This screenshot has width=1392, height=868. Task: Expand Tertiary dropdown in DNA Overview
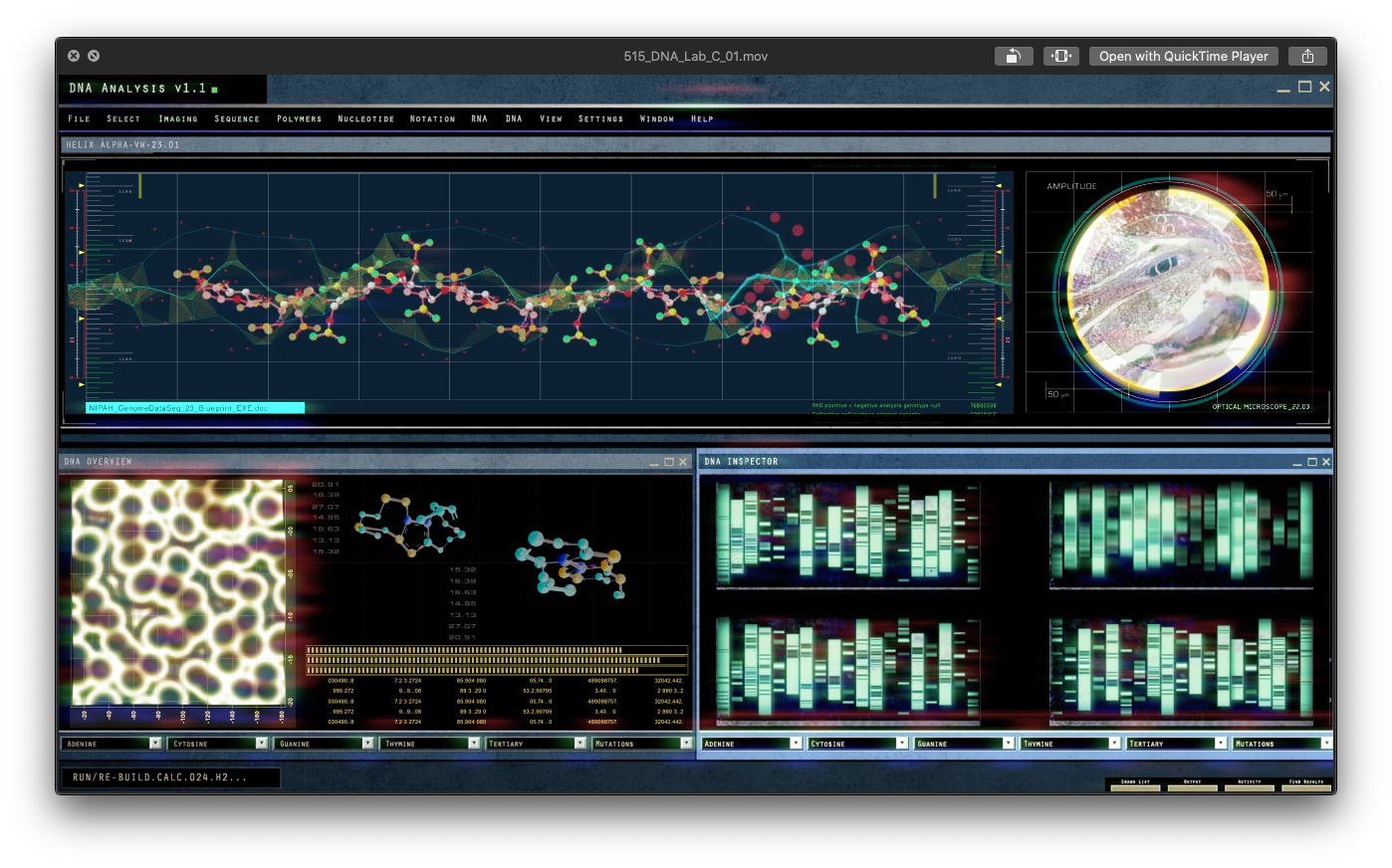pos(580,744)
